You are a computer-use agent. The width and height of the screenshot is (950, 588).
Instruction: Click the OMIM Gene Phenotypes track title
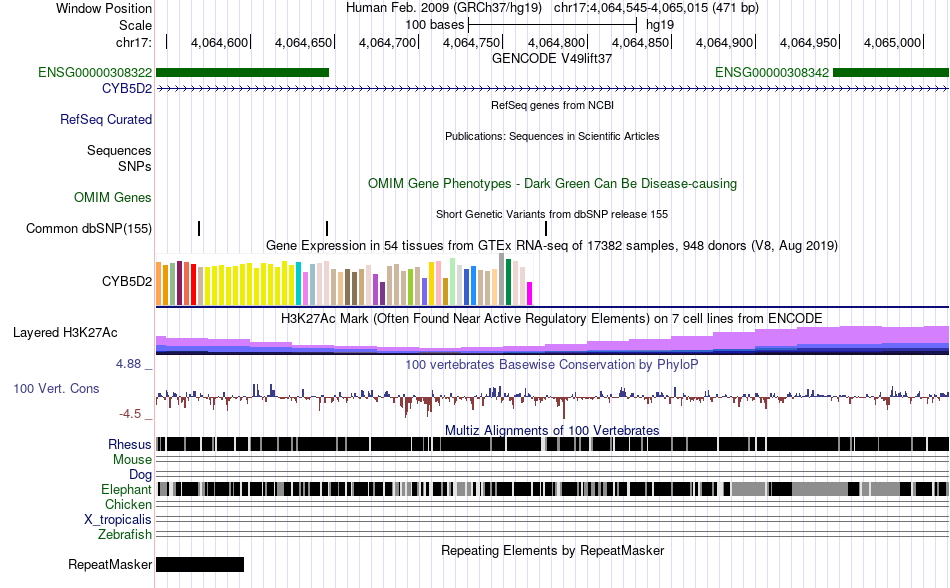[x=553, y=183]
